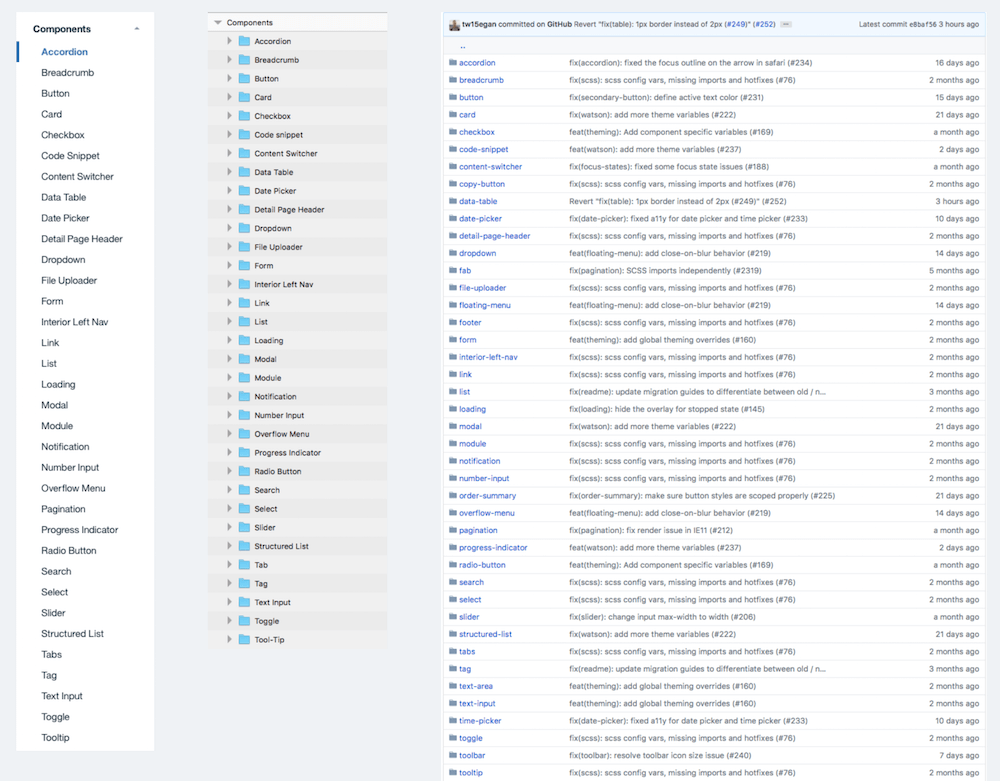Open the breadcrumb folder link on GitHub
The image size is (1000, 781).
click(x=482, y=80)
